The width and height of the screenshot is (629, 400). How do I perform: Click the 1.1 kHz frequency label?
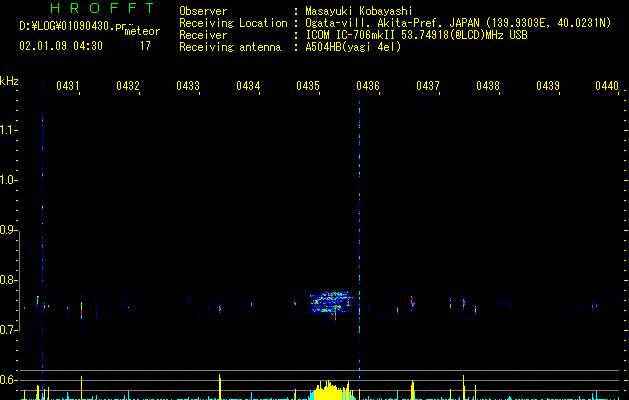pyautogui.click(x=8, y=130)
